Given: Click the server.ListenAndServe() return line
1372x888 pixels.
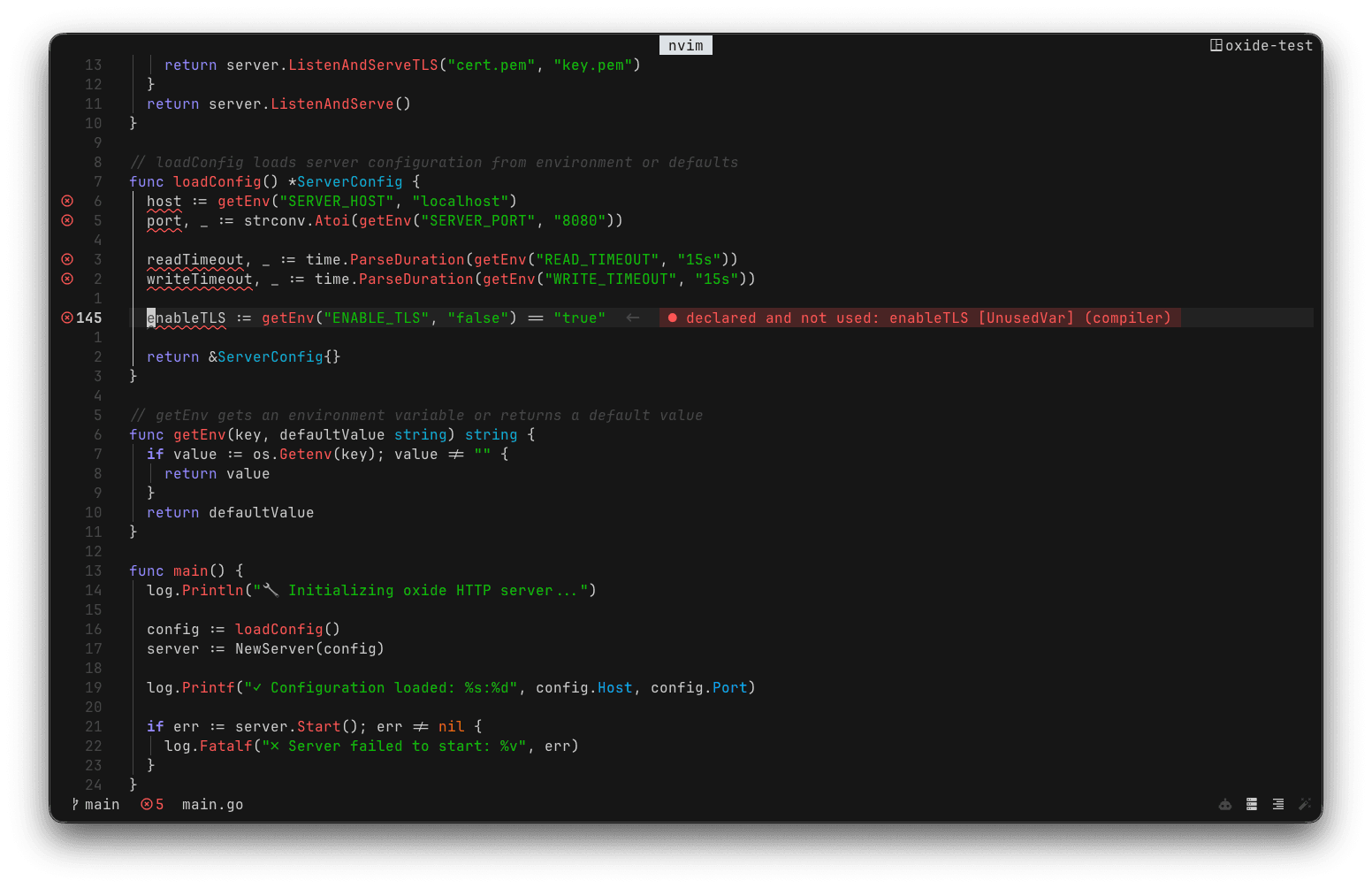Looking at the screenshot, I should (279, 103).
